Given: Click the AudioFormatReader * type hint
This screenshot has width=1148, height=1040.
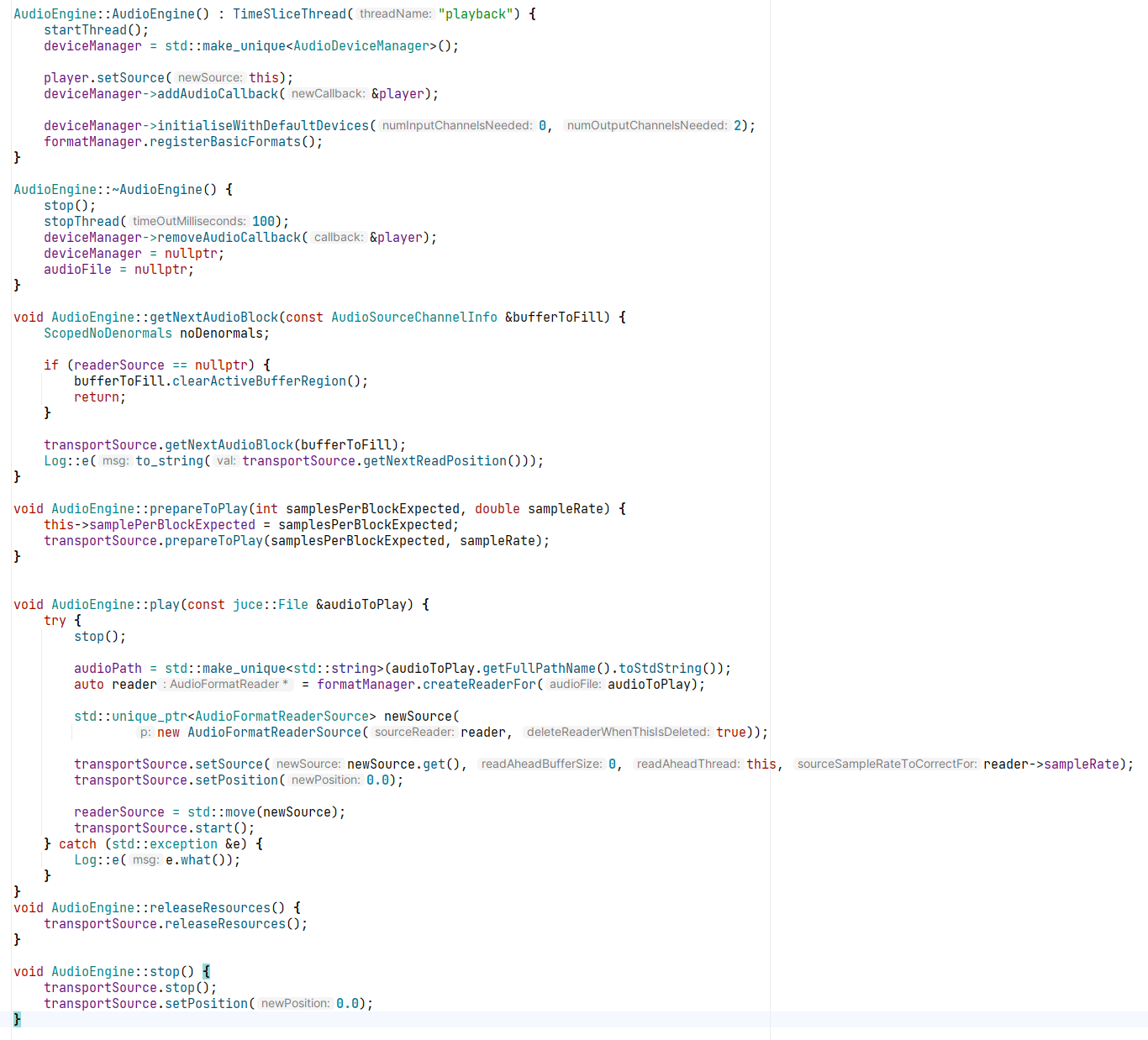Looking at the screenshot, I should [x=225, y=685].
